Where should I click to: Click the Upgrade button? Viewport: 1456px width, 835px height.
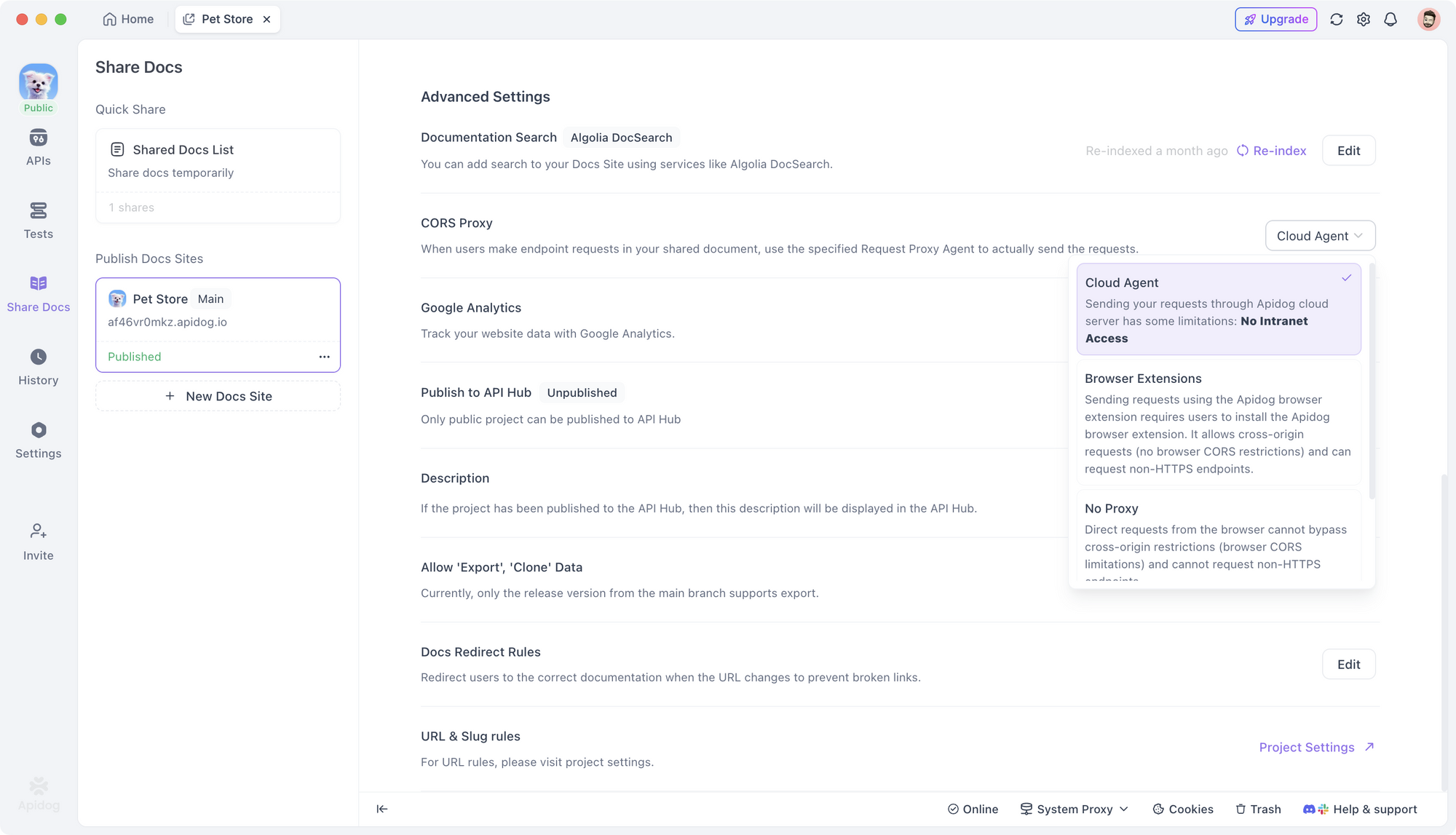point(1275,19)
